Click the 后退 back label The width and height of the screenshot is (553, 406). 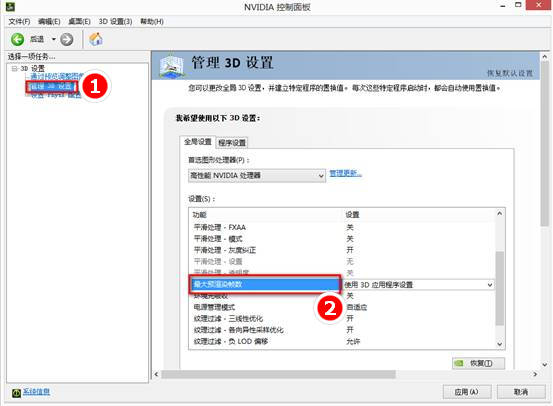37,40
